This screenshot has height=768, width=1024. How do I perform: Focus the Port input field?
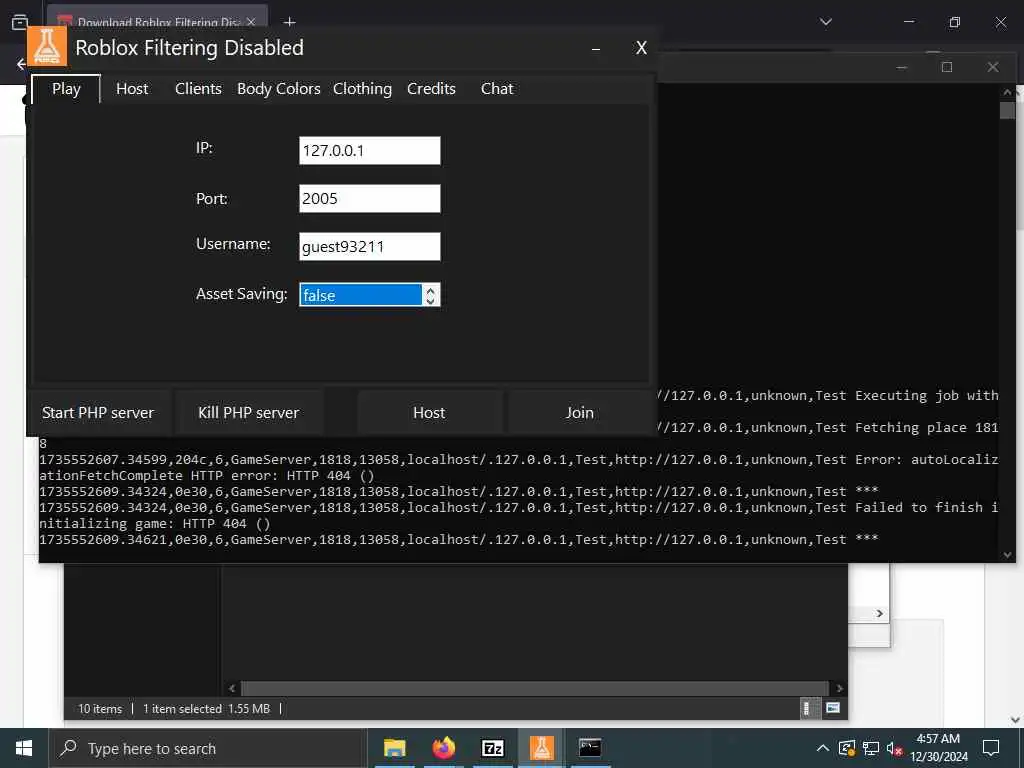370,199
